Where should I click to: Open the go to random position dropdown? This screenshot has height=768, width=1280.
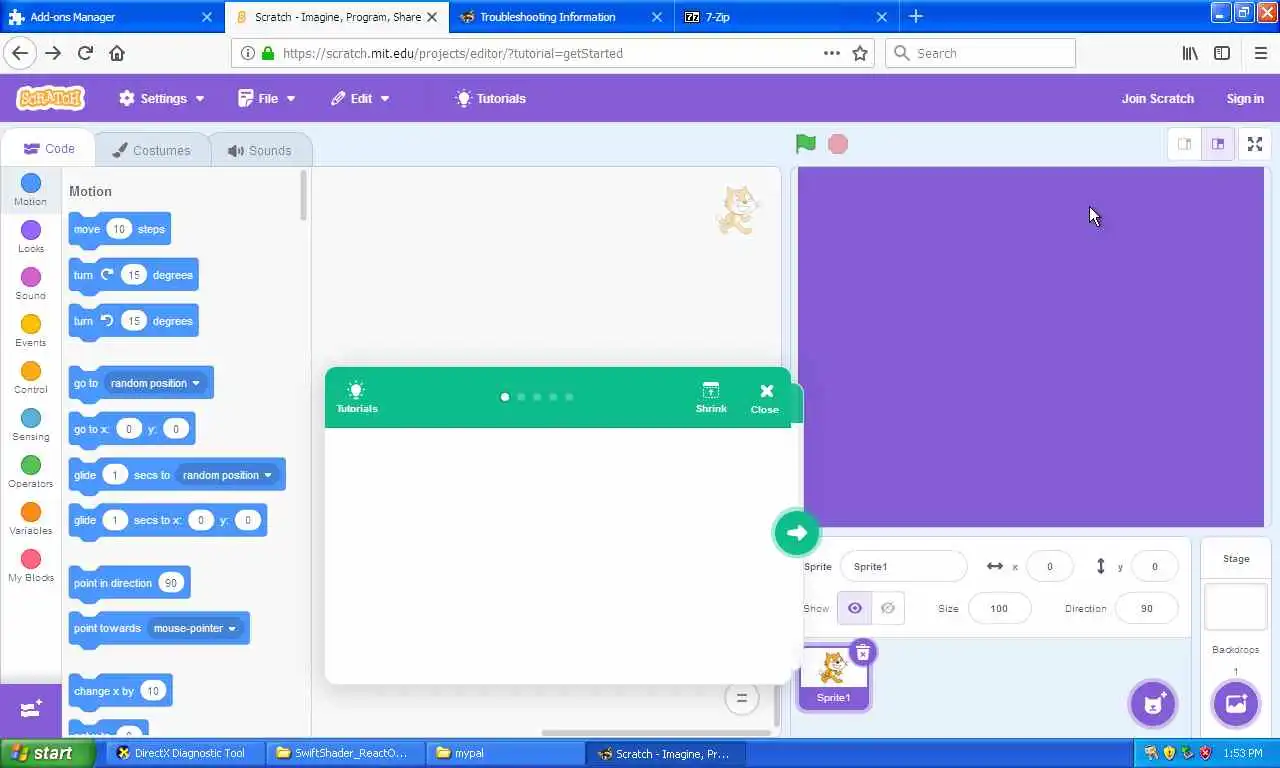click(x=155, y=383)
